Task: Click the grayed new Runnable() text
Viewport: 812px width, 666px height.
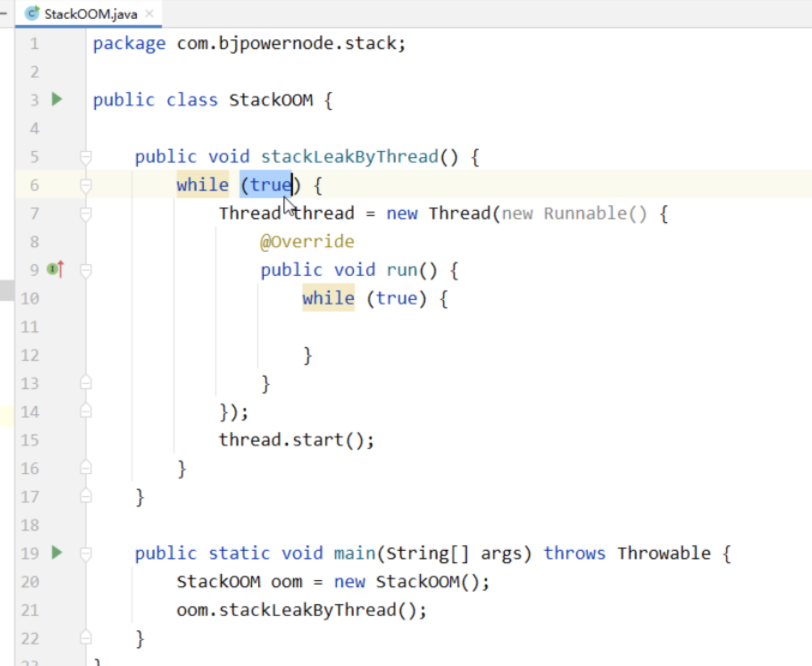Action: coord(574,213)
